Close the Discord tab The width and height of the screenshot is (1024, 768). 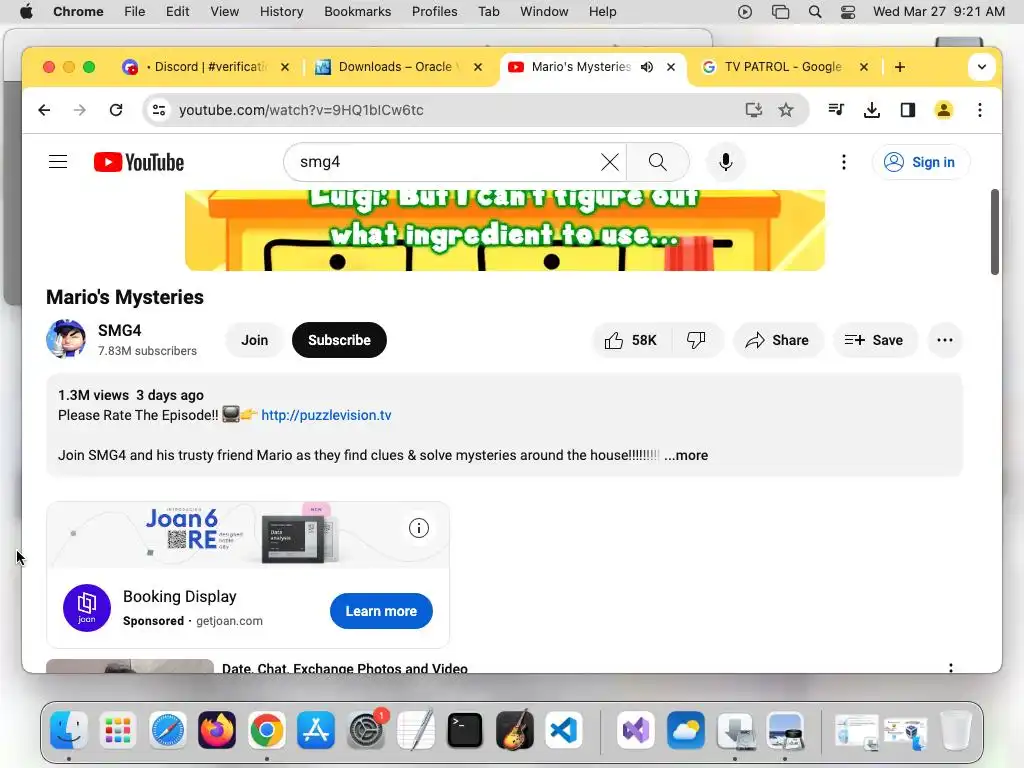[x=285, y=67]
